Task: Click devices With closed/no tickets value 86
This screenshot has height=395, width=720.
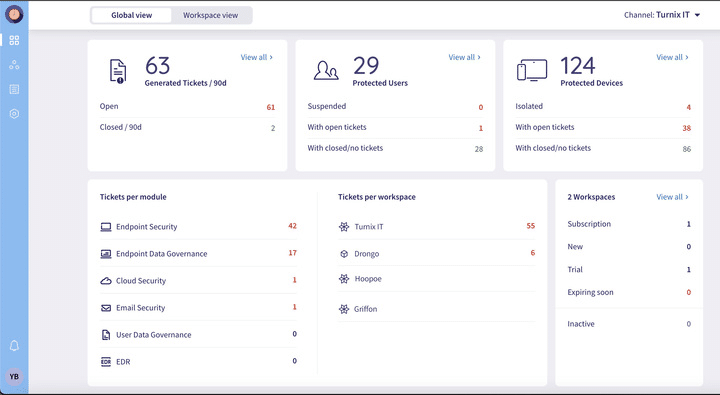Action: 686,149
